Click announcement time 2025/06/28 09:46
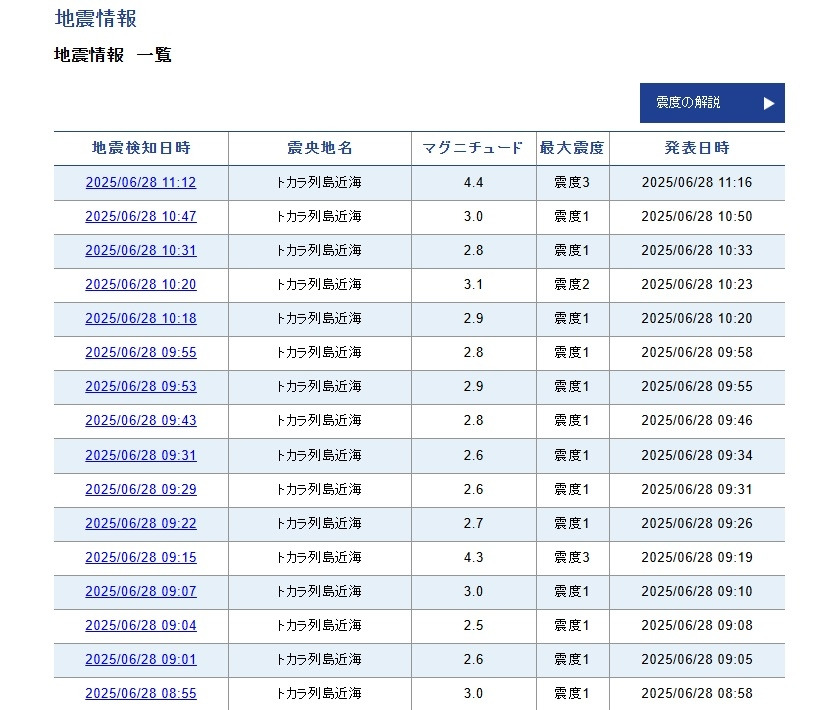 pos(697,421)
